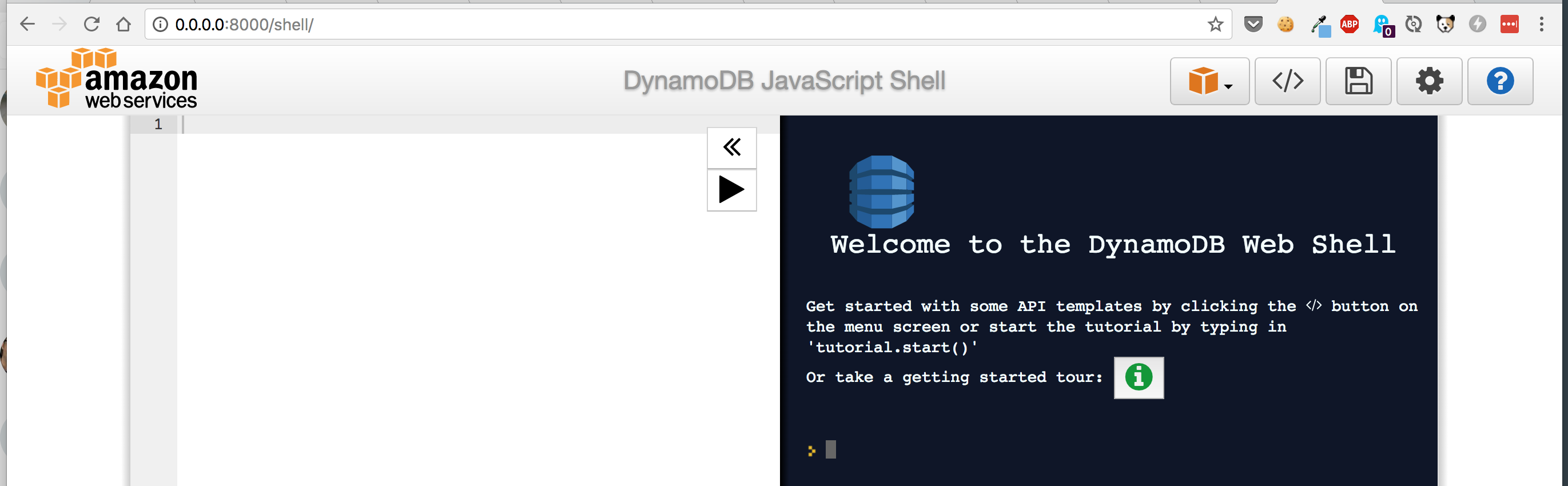The image size is (1568, 486).
Task: Open the red LastPass dots extension
Action: coord(1510,25)
